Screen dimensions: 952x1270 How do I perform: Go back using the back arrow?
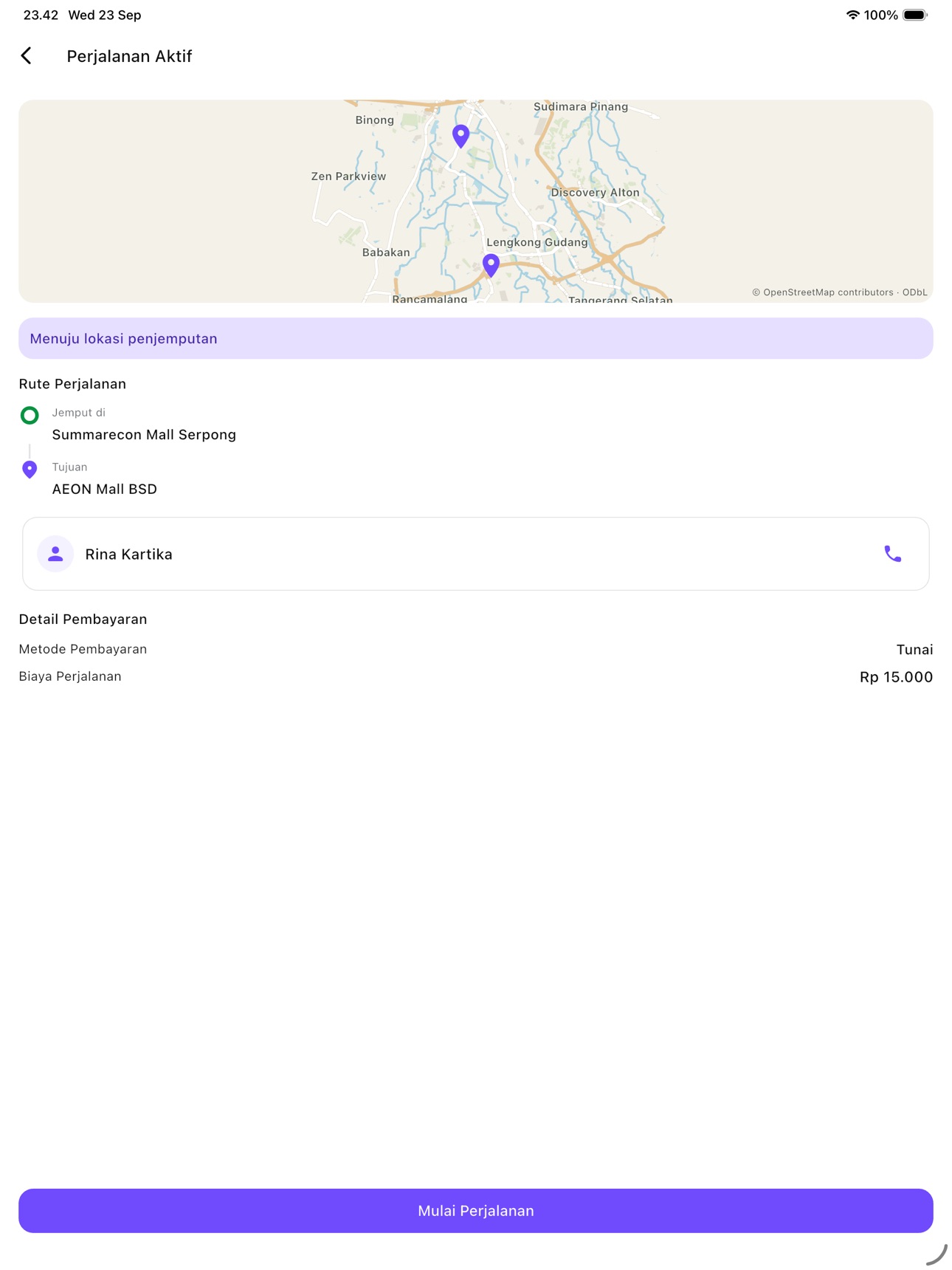27,56
